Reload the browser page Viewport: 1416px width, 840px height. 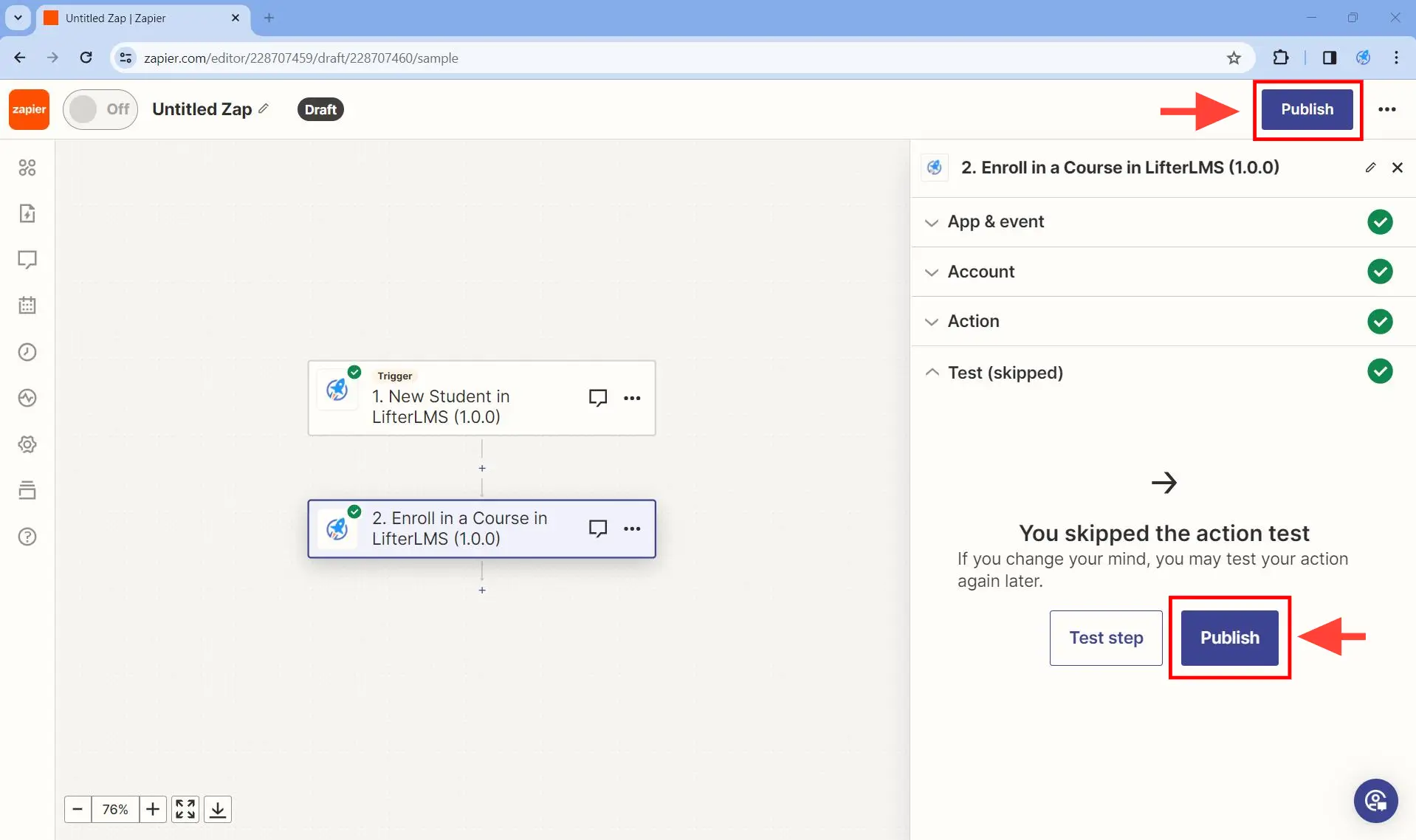click(86, 58)
